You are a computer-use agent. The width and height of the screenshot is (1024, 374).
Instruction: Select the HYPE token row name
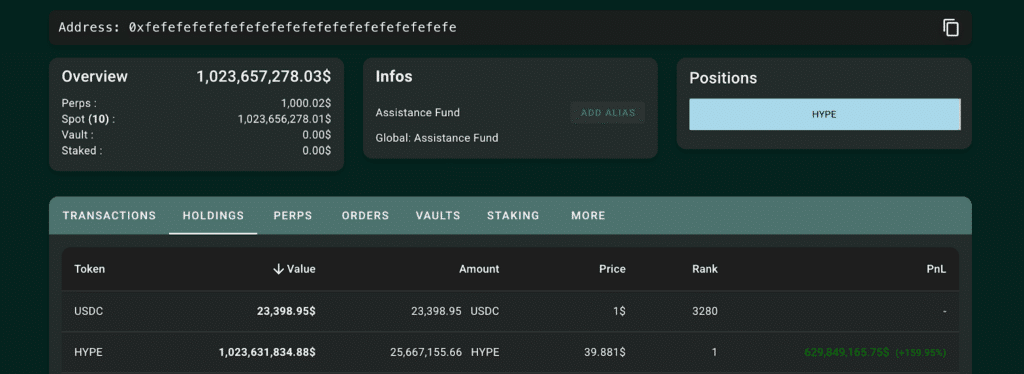click(88, 352)
